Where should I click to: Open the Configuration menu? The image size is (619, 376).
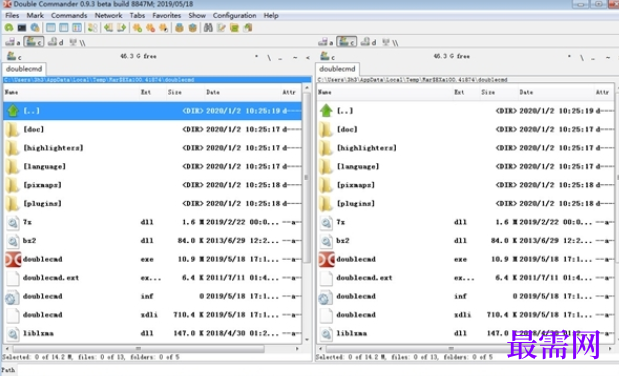point(234,15)
